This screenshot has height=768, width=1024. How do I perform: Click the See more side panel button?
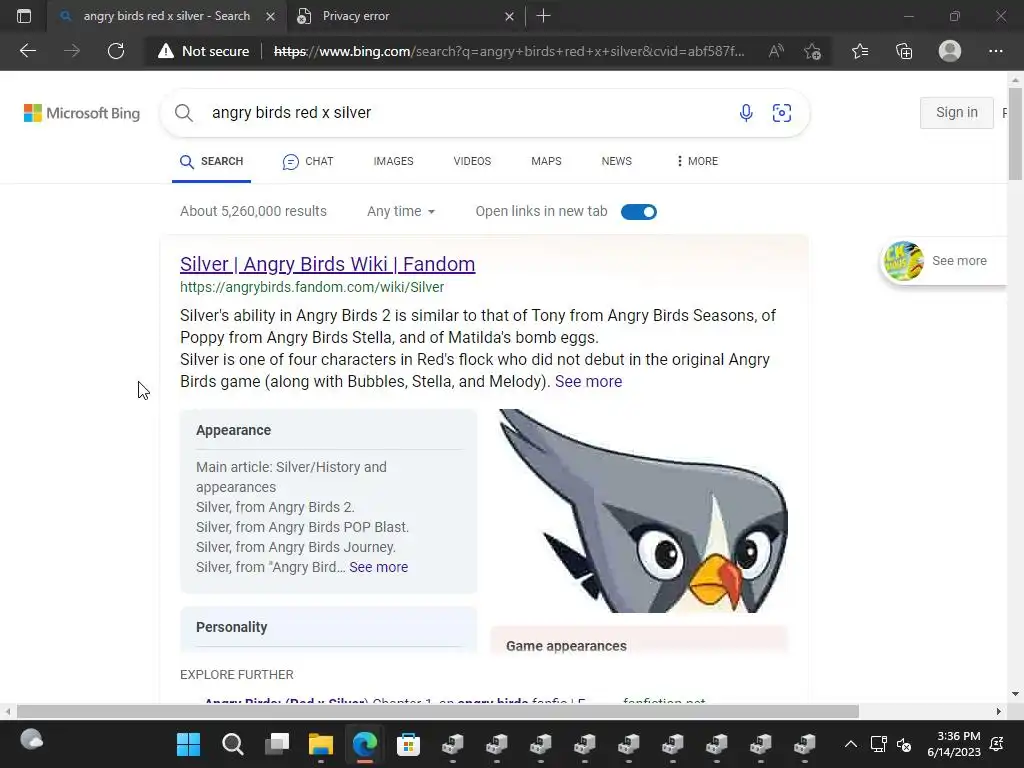(x=944, y=261)
